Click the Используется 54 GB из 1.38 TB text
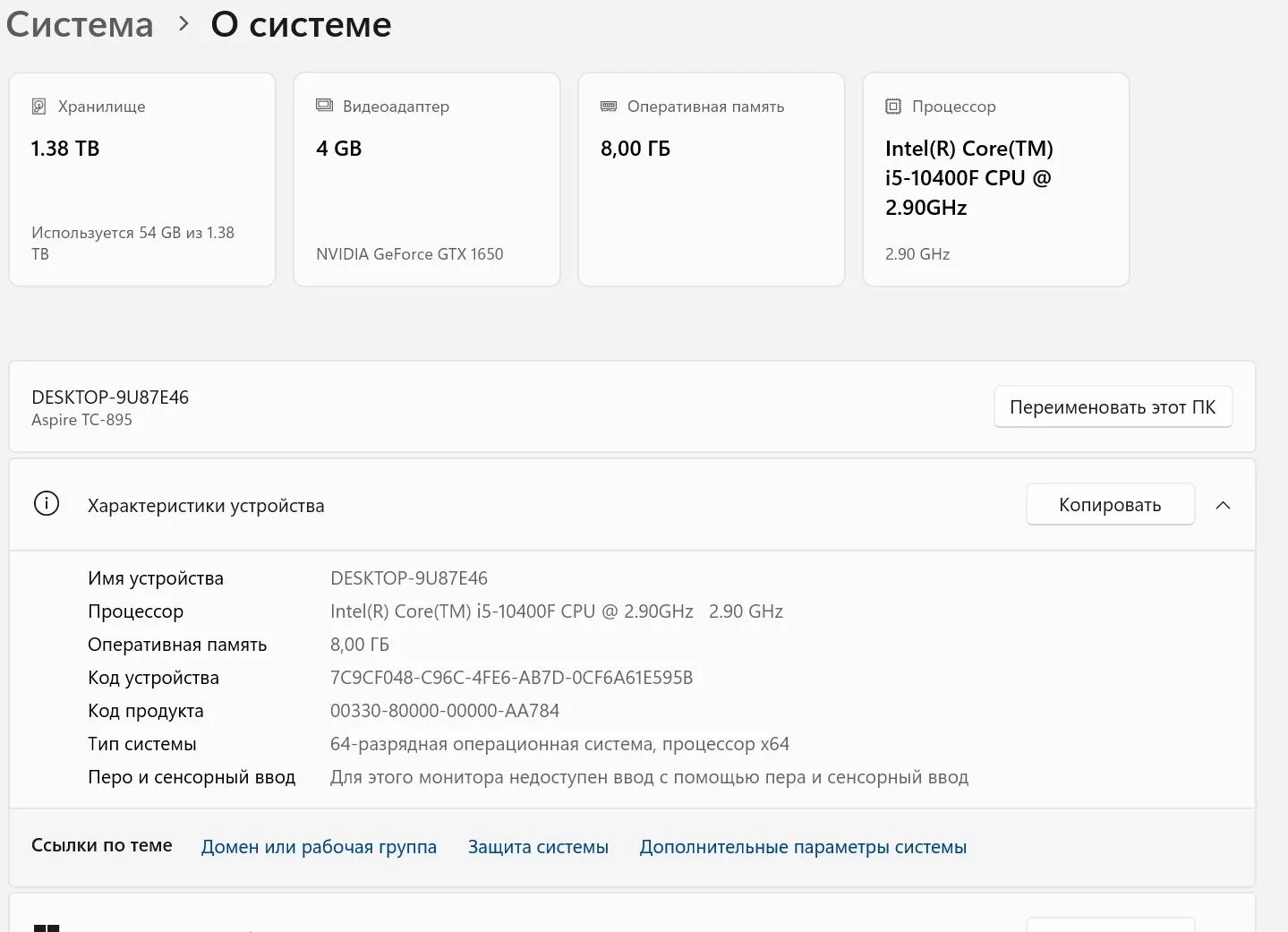Image resolution: width=1288 pixels, height=932 pixels. [132, 244]
